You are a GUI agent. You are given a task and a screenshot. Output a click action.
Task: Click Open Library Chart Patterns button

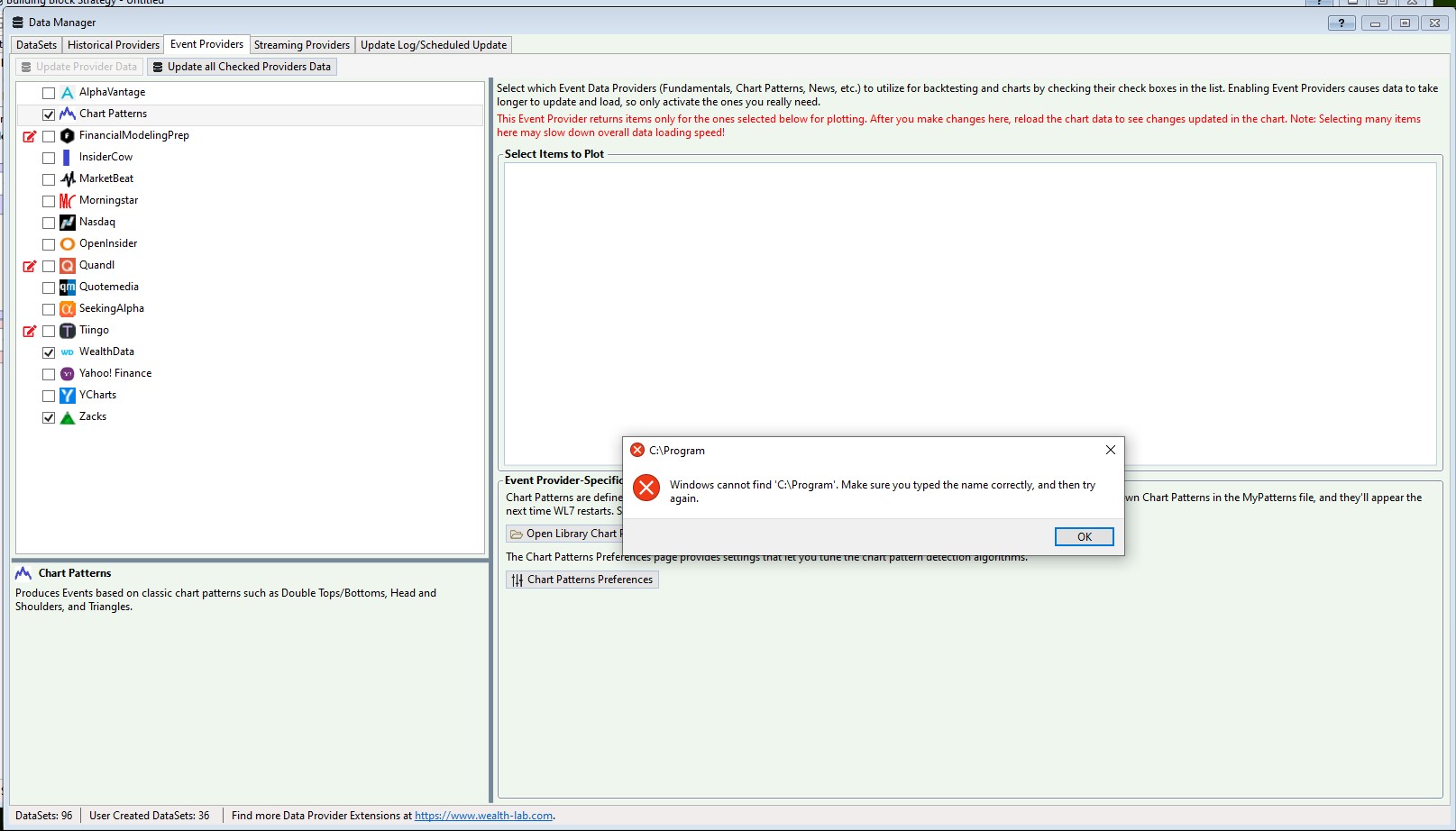(x=565, y=534)
